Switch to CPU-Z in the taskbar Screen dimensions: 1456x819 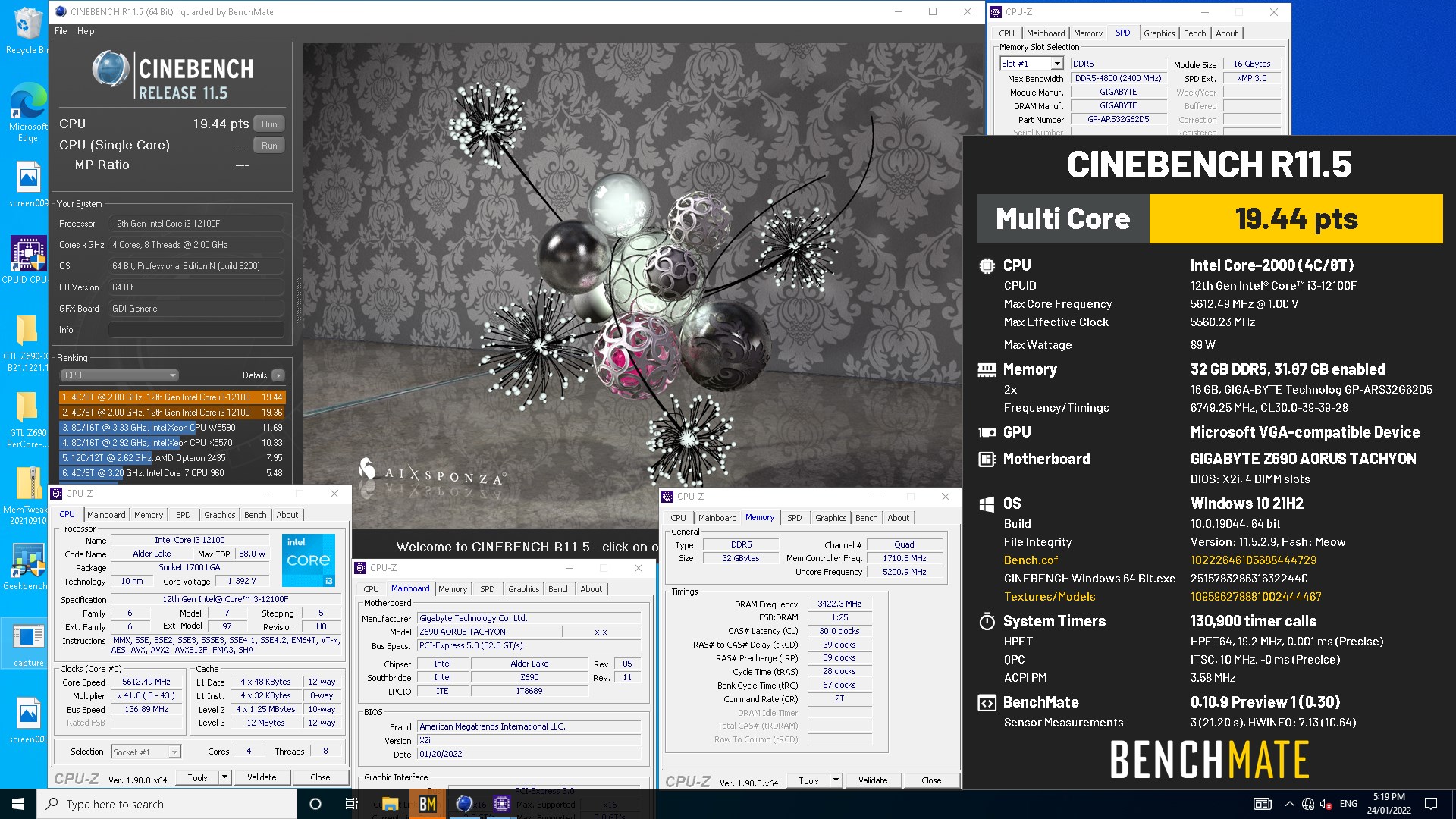(x=501, y=804)
